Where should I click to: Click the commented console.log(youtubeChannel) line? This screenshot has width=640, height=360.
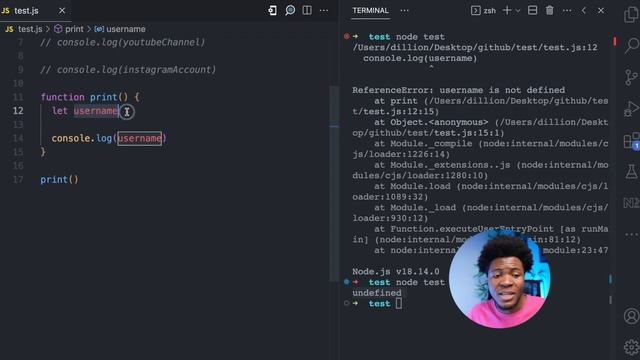(122, 42)
